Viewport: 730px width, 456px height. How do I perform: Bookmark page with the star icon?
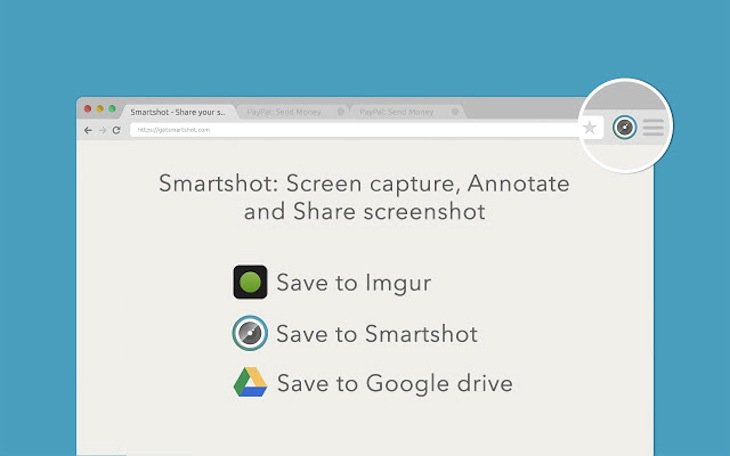tap(589, 127)
